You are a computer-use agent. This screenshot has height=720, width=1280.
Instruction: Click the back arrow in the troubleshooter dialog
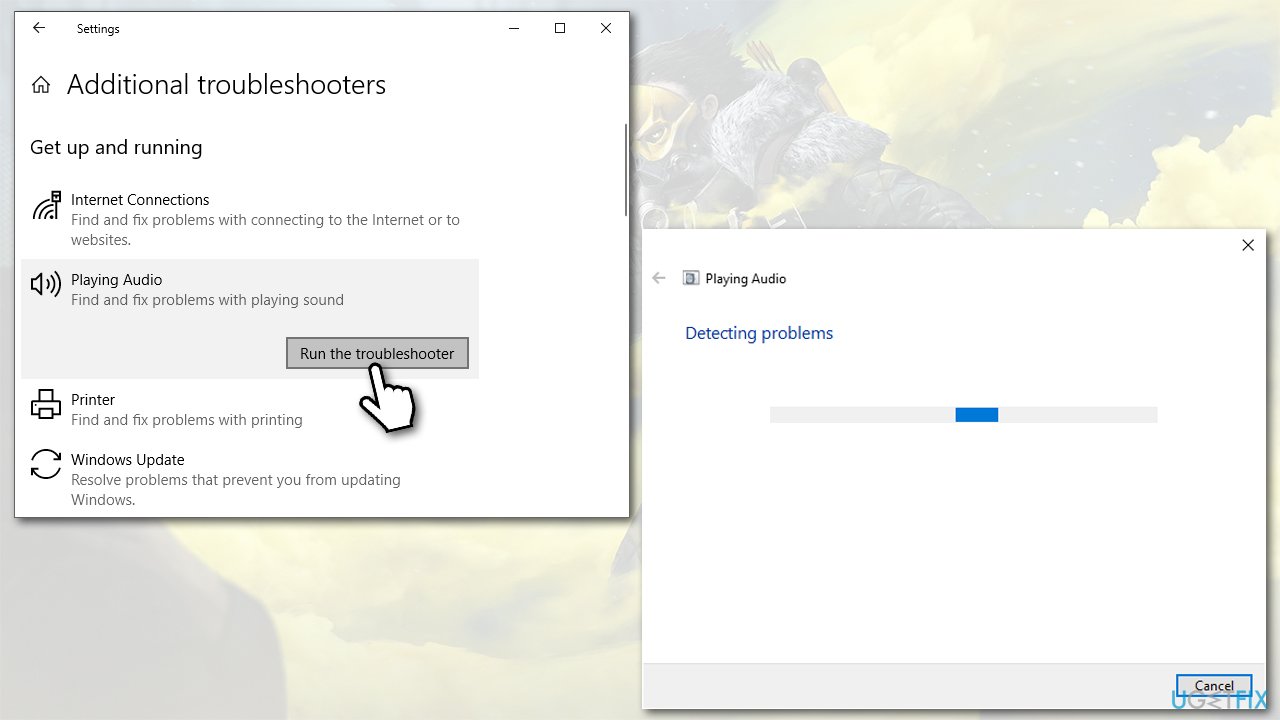(659, 278)
